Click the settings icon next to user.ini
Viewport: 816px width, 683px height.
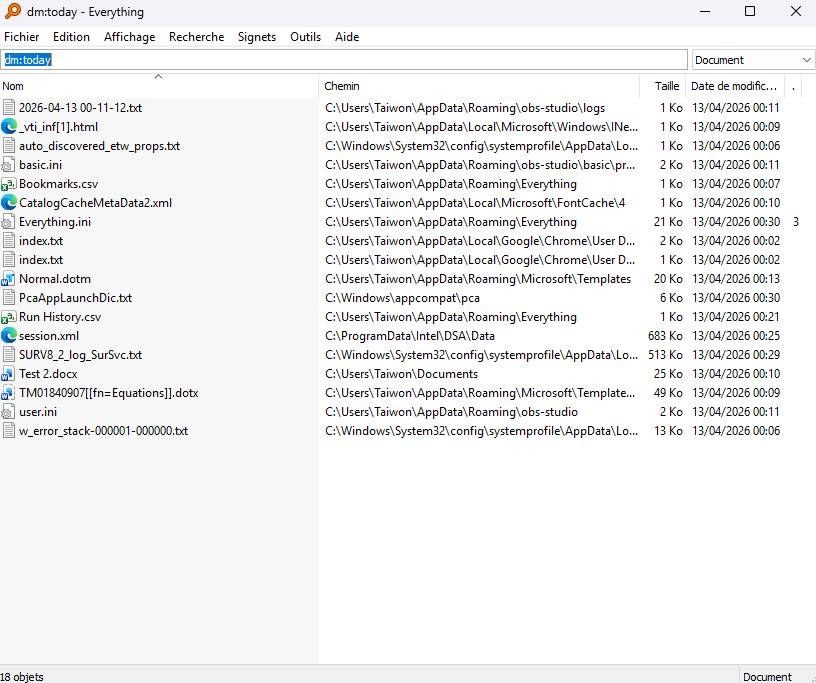pyautogui.click(x=10, y=412)
